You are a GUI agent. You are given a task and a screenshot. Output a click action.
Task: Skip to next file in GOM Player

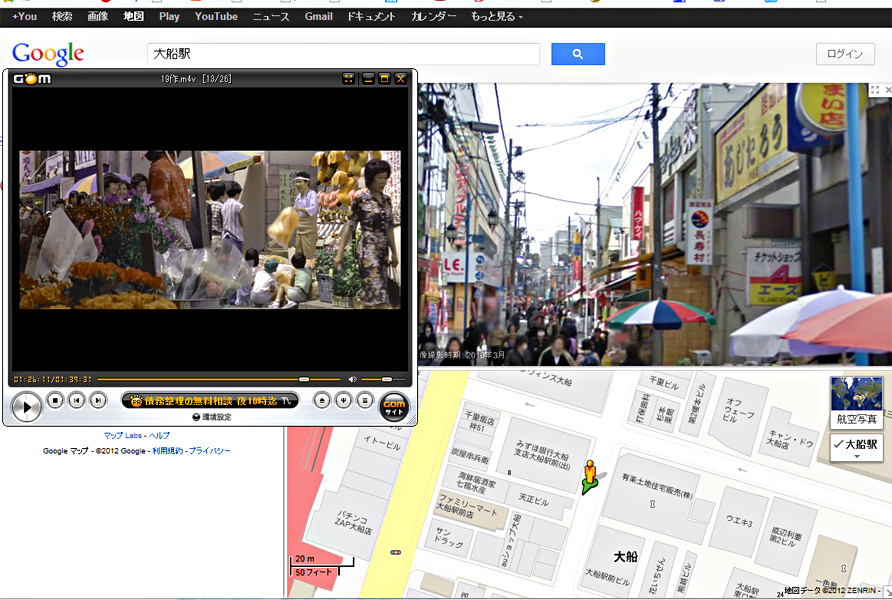point(98,400)
